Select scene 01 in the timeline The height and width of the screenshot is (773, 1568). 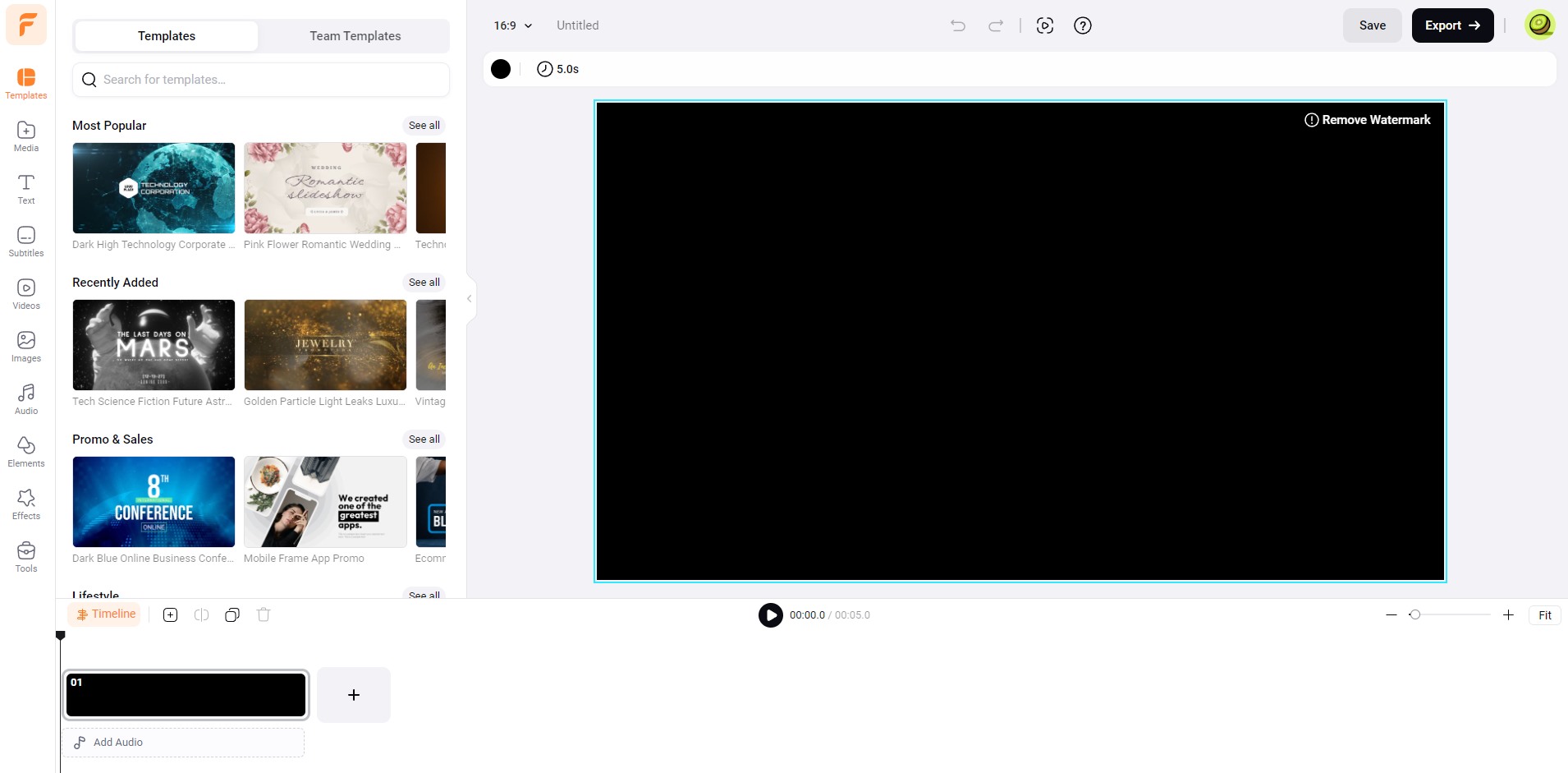click(186, 695)
